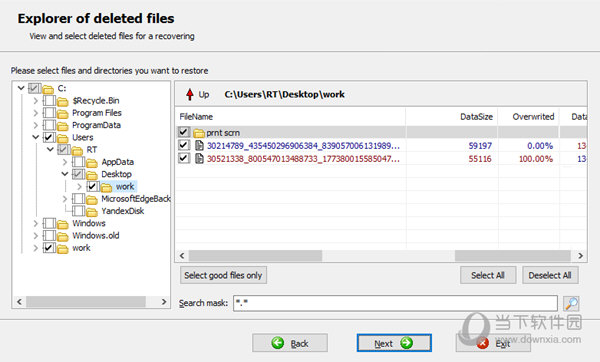Check the Windows.old checkbox
Viewport: 600px width, 362px height.
[x=49, y=235]
